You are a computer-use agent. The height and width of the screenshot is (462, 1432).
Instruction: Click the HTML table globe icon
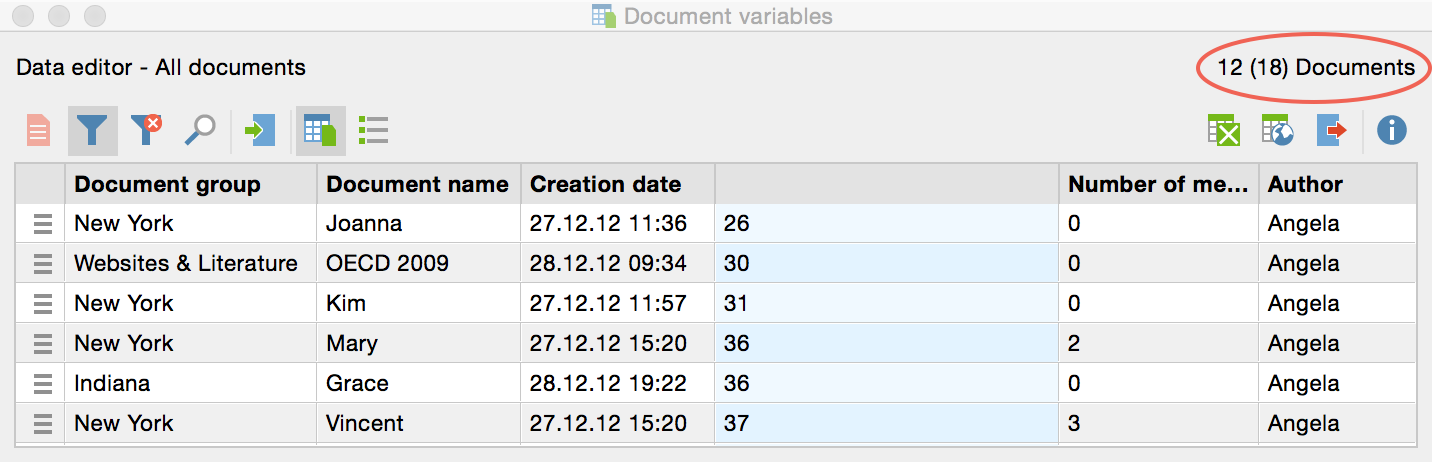coord(1278,130)
